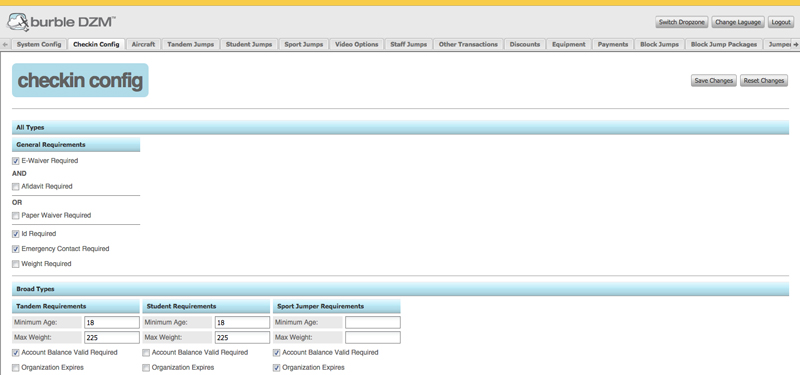
Task: Save the configuration with Save Changes
Action: pos(713,81)
